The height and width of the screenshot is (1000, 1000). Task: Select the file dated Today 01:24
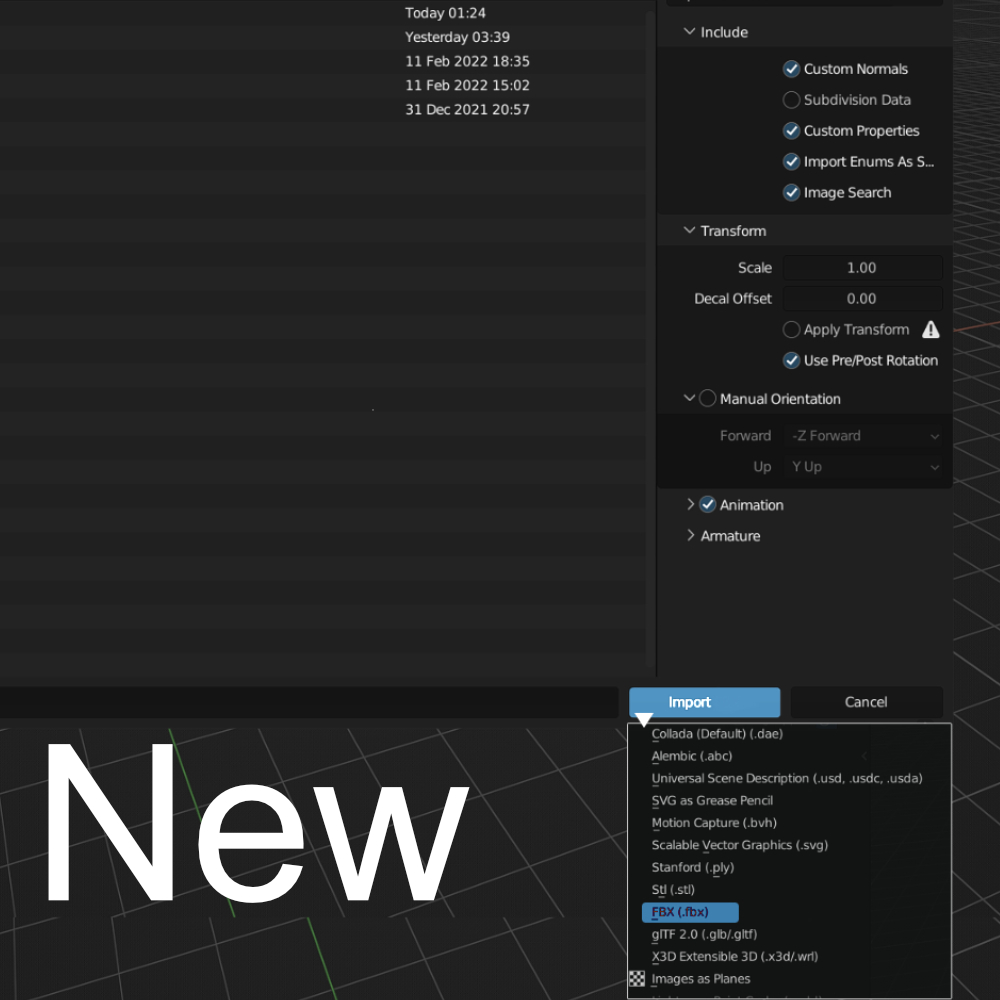pos(322,13)
